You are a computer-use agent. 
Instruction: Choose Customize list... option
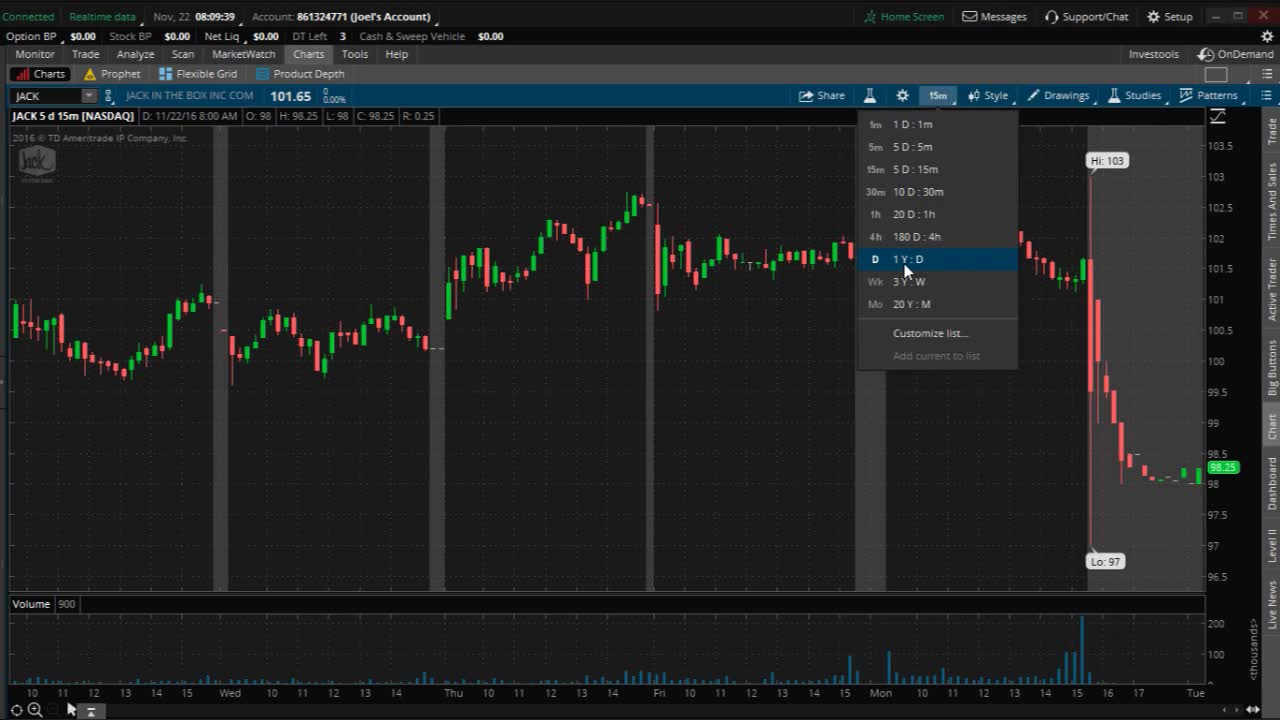[937, 333]
